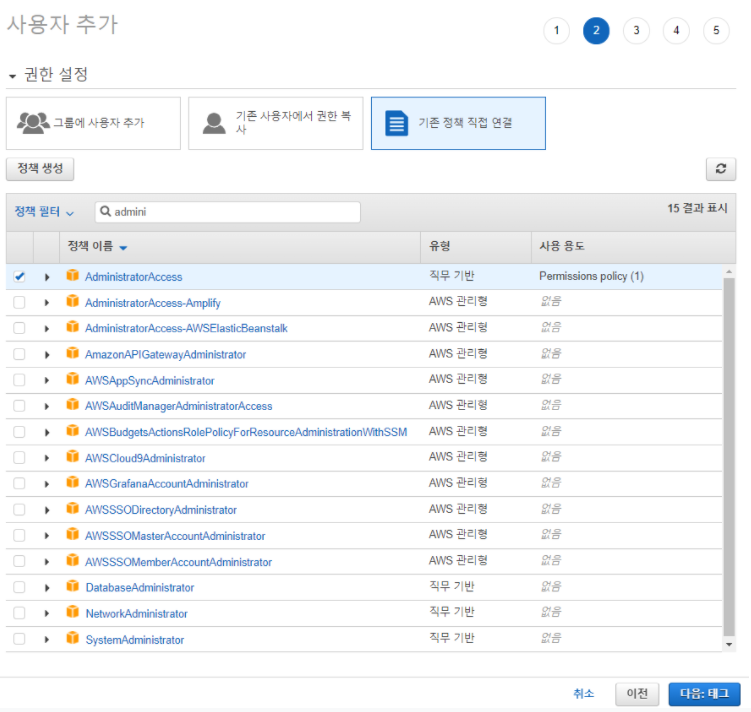Click the document icon for attaching policies
Image resolution: width=751 pixels, height=712 pixels.
[x=397, y=124]
